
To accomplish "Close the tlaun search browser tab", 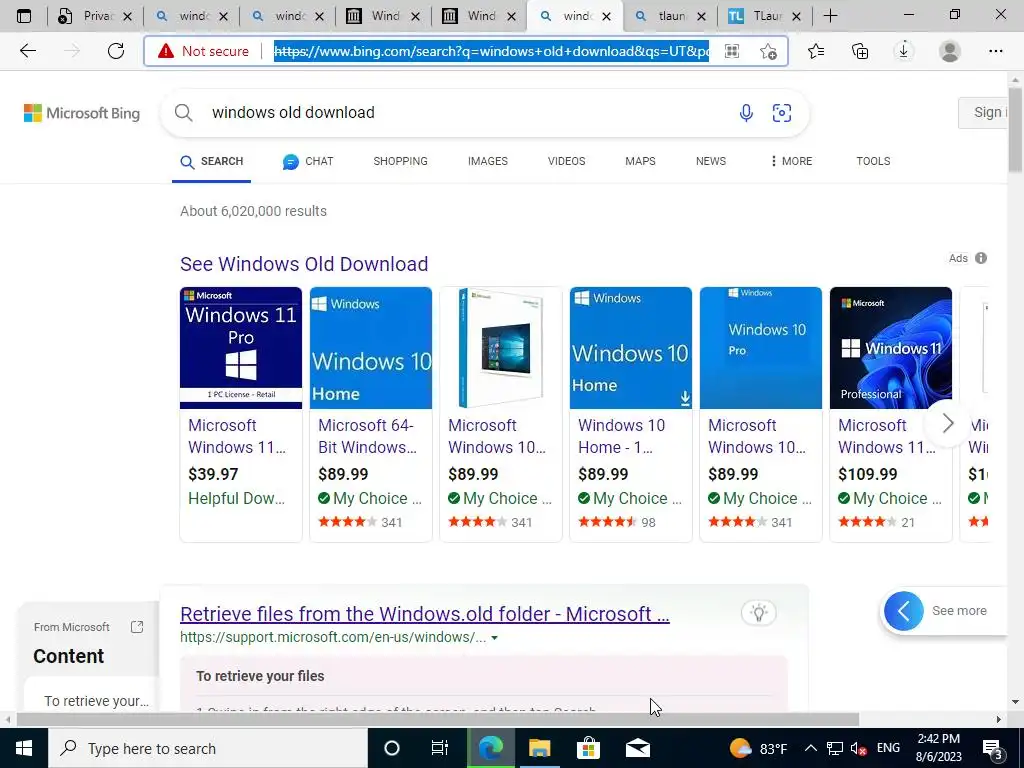I will tap(701, 16).
